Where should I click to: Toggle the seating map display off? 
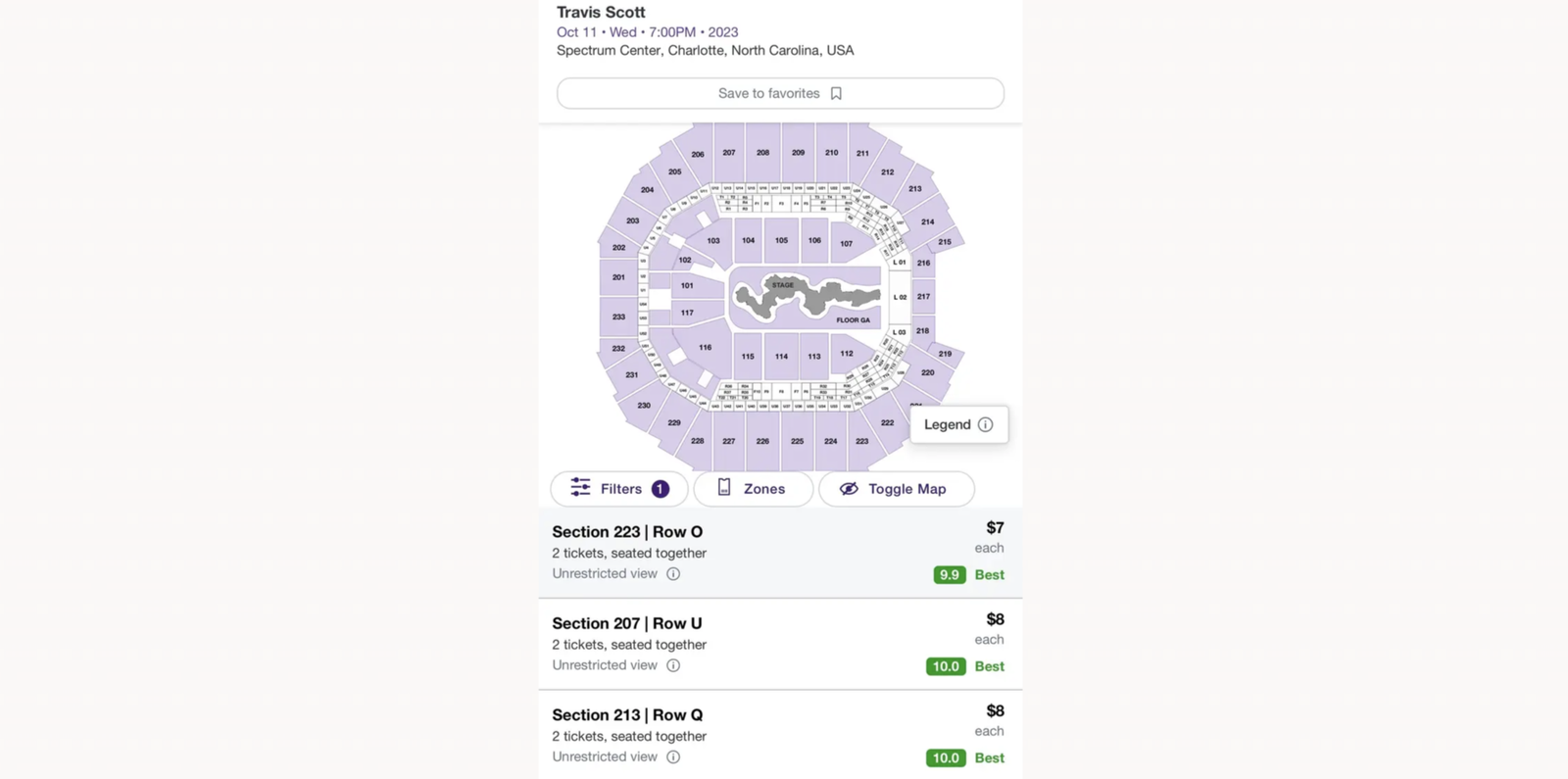[896, 488]
